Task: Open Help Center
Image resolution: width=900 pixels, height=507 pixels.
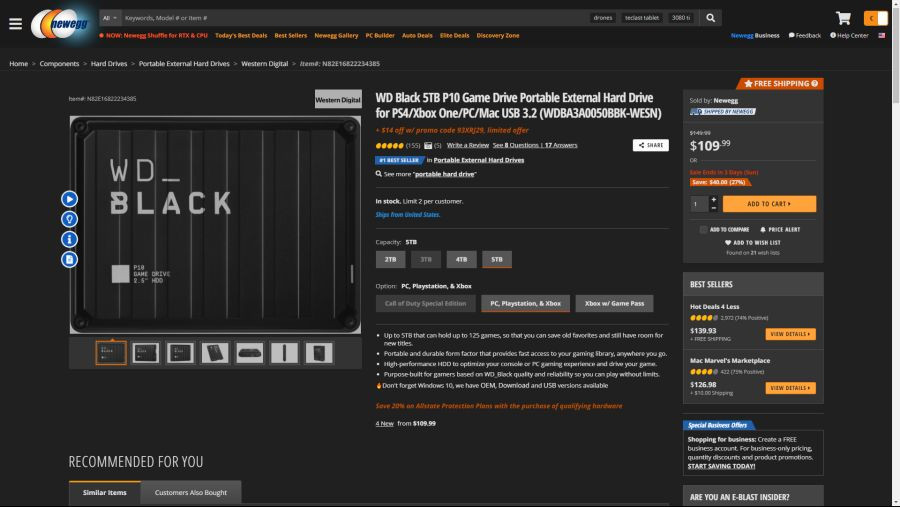Action: [x=849, y=36]
